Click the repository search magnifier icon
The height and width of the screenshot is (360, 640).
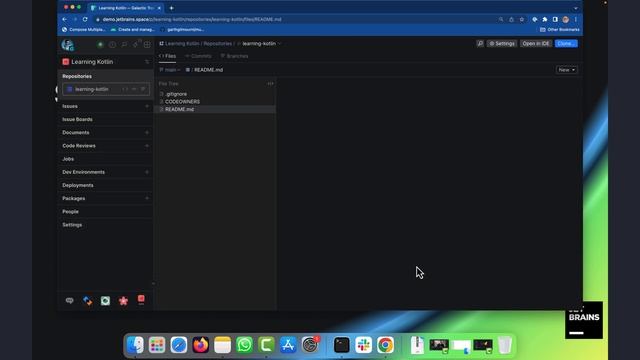480,43
